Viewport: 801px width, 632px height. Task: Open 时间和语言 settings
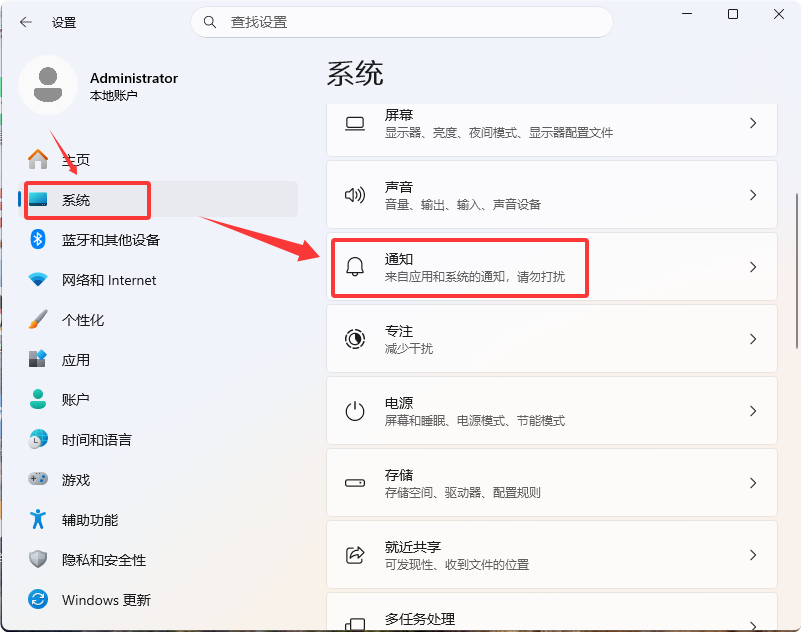(x=158, y=439)
